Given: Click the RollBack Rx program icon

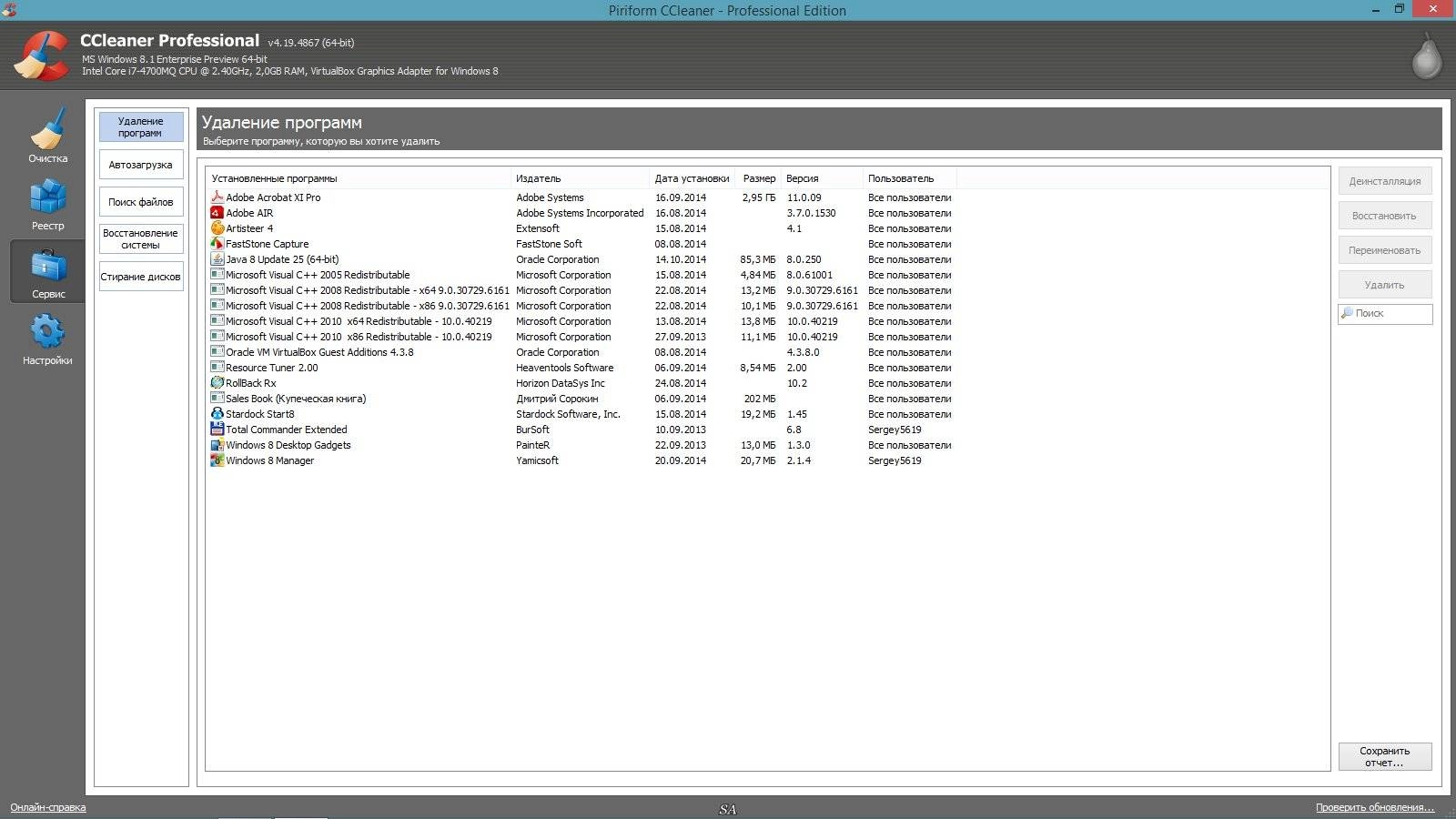Looking at the screenshot, I should [x=217, y=382].
